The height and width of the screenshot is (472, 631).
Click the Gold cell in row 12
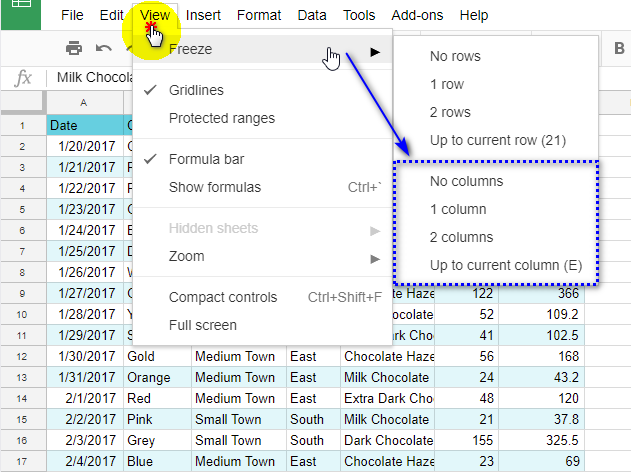click(x=157, y=357)
